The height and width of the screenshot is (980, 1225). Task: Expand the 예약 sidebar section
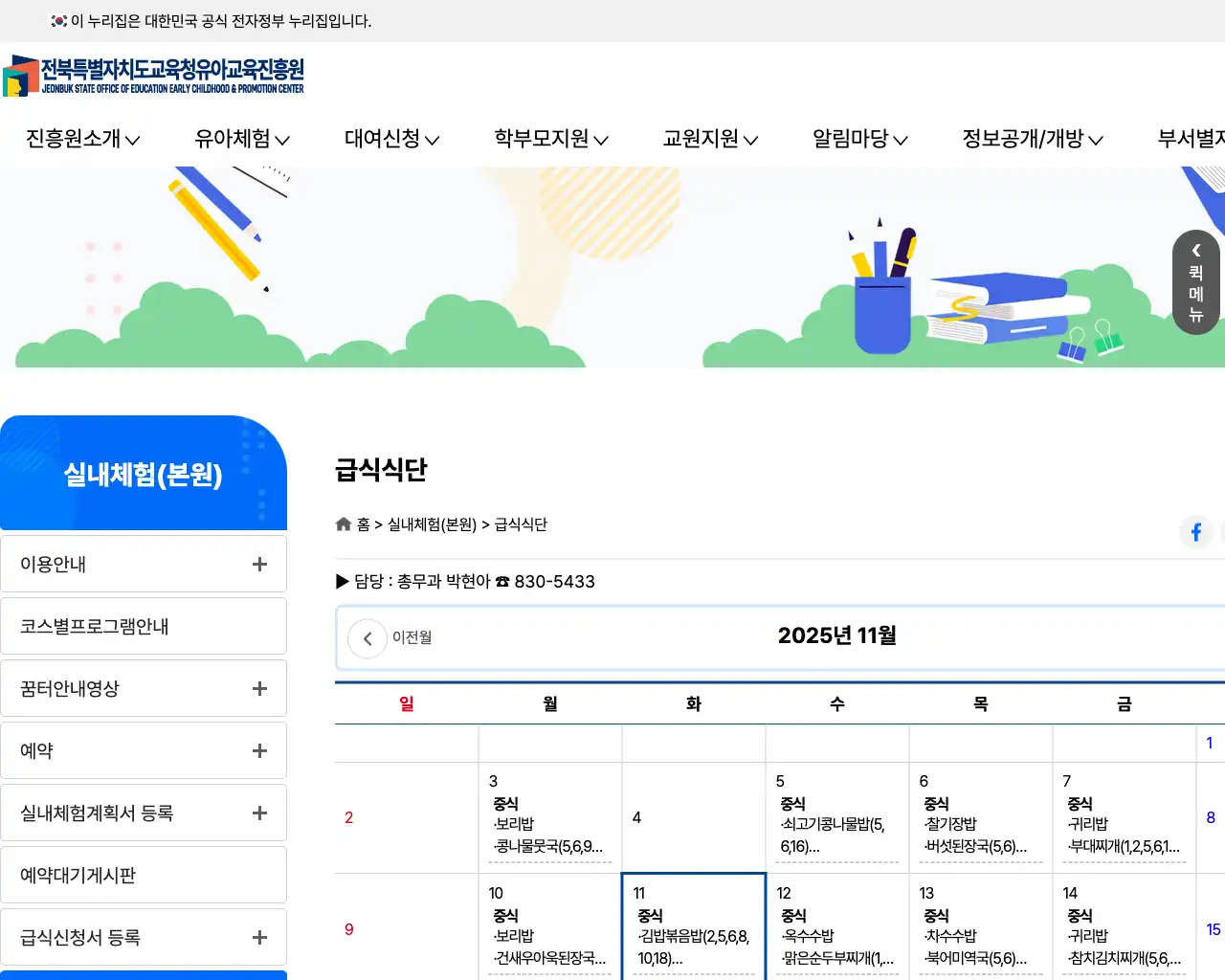pyautogui.click(x=258, y=750)
